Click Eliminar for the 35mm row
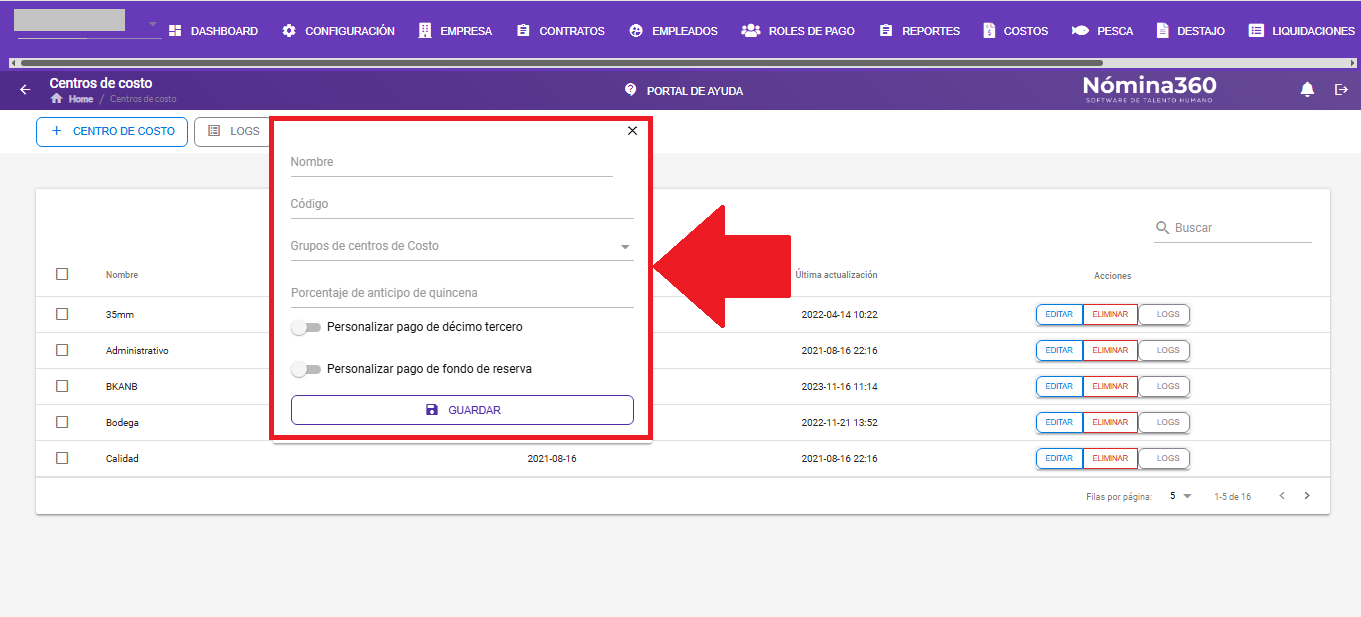Viewport: 1361px width, 617px height. coord(1110,314)
